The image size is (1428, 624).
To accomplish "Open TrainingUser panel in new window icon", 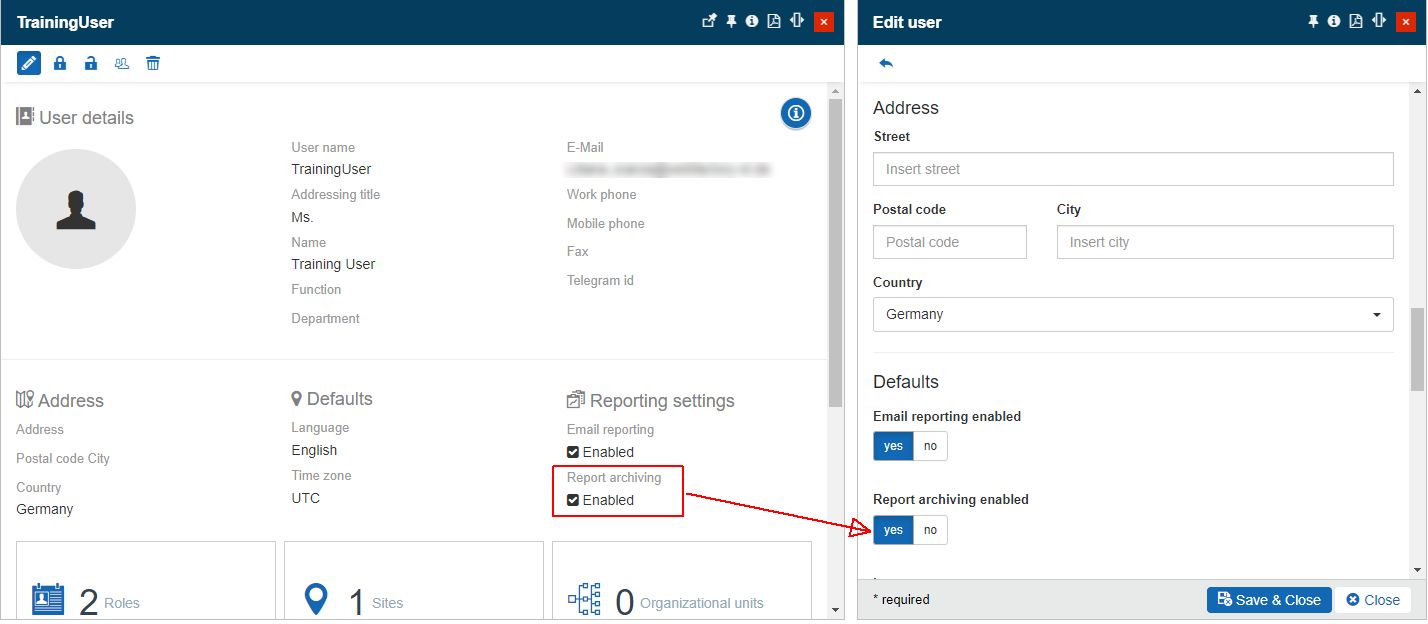I will point(709,21).
